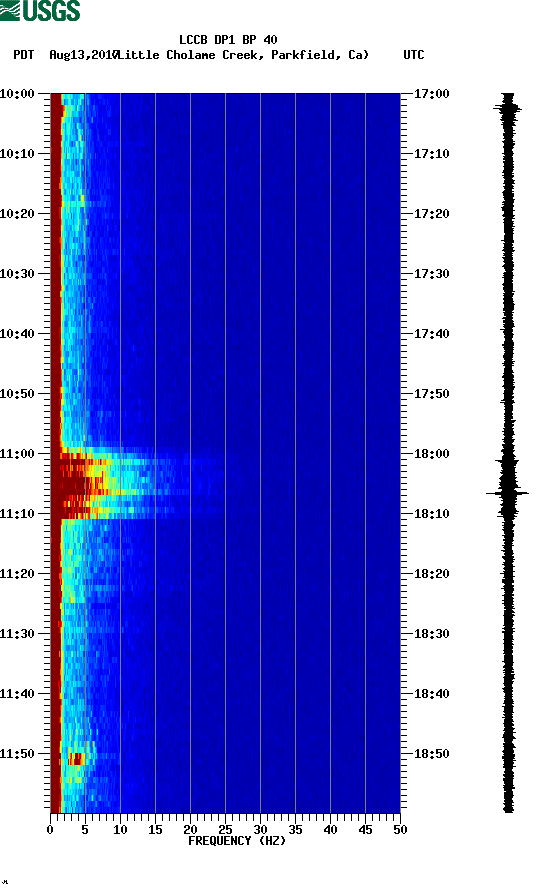
Task: Click the '50' frequency axis label
Action: [400, 830]
